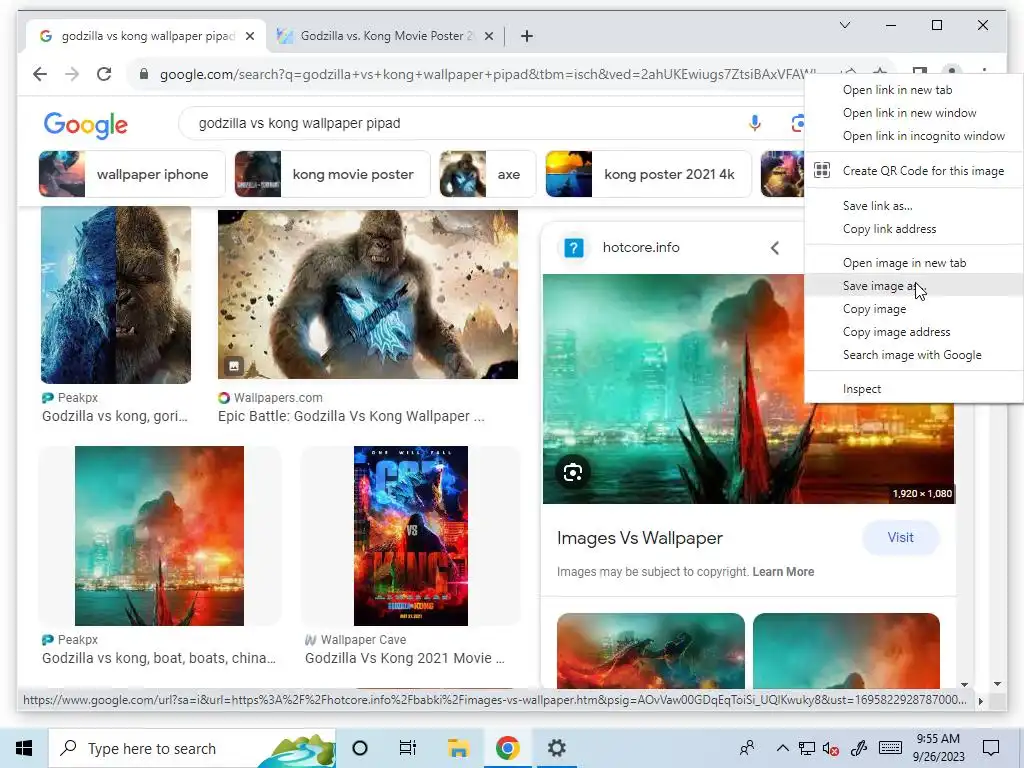
Task: Open the notification center icon
Action: [991, 748]
